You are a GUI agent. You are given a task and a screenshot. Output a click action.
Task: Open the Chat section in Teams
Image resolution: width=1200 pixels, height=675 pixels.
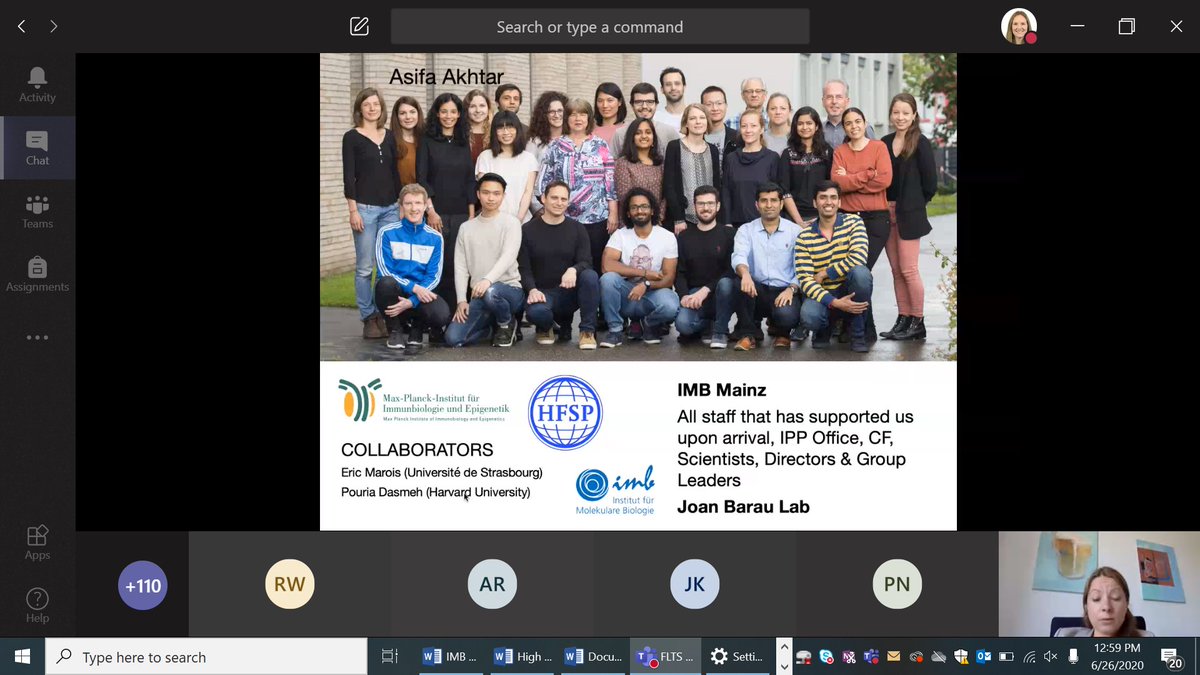click(37, 147)
